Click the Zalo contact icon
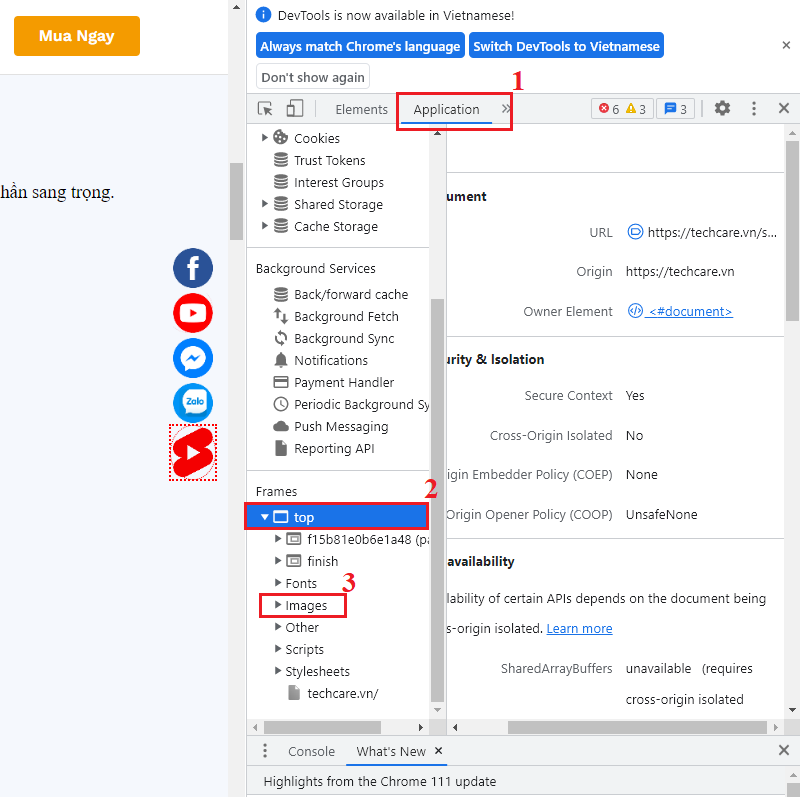The height and width of the screenshot is (797, 800). [x=193, y=403]
